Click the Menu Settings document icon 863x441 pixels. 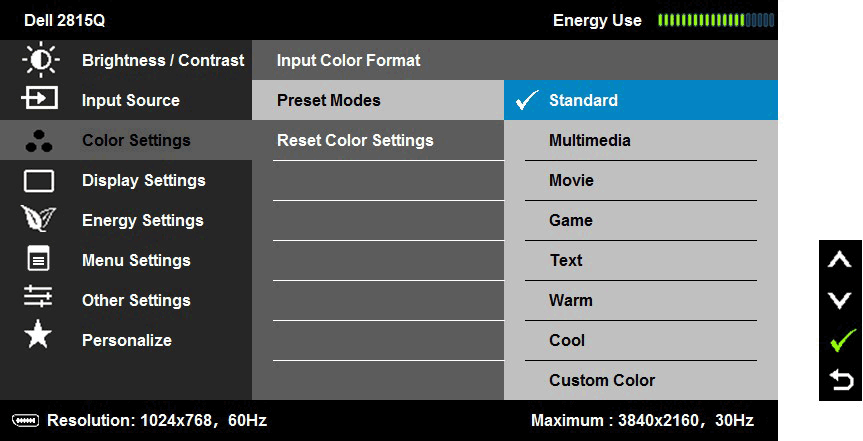click(x=39, y=259)
